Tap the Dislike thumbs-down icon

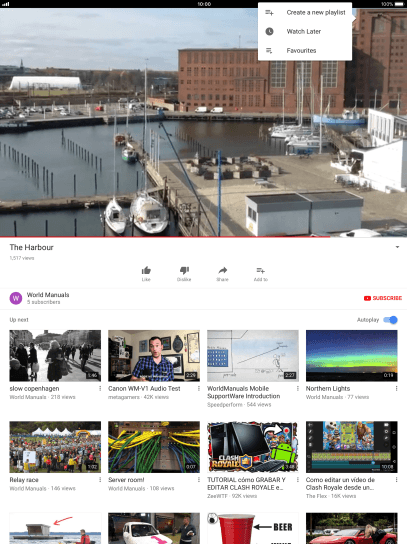coord(184,270)
